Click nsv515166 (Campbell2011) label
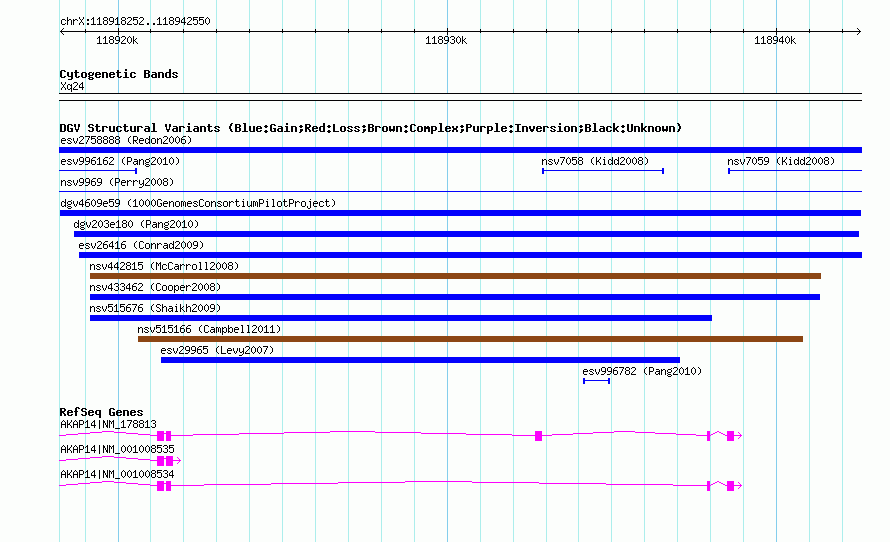890x542 pixels. pyautogui.click(x=209, y=329)
